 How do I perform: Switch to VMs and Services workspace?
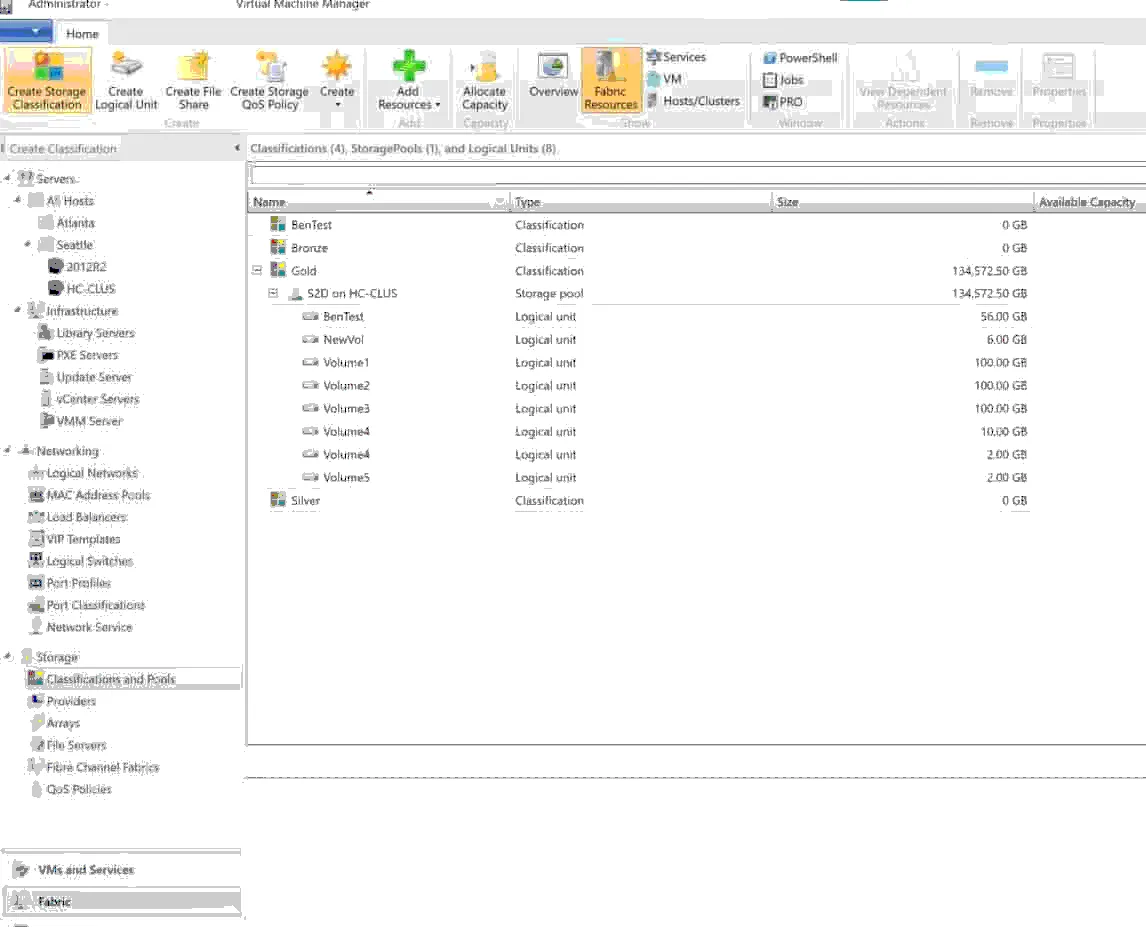[122, 870]
